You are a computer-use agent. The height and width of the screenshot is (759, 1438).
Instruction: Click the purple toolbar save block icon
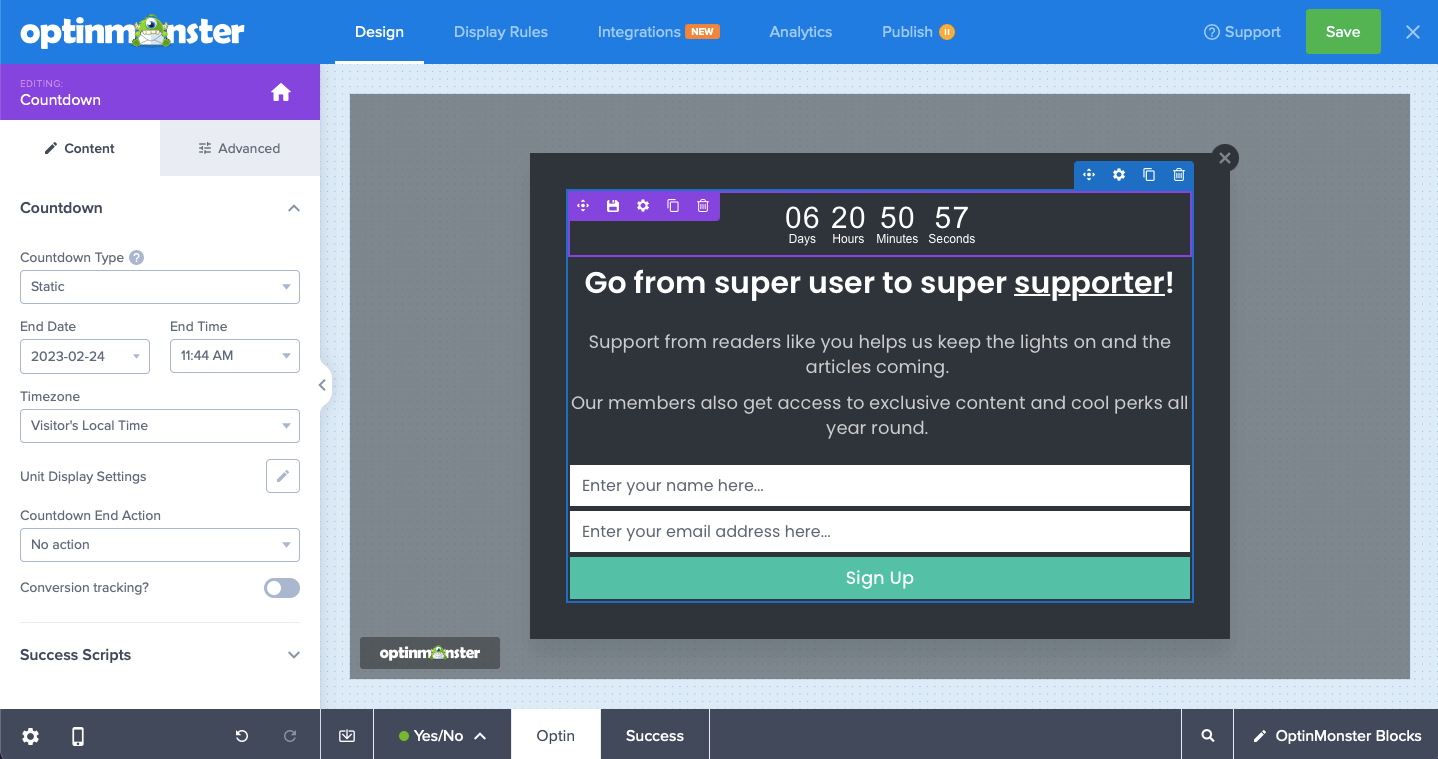[x=613, y=206]
